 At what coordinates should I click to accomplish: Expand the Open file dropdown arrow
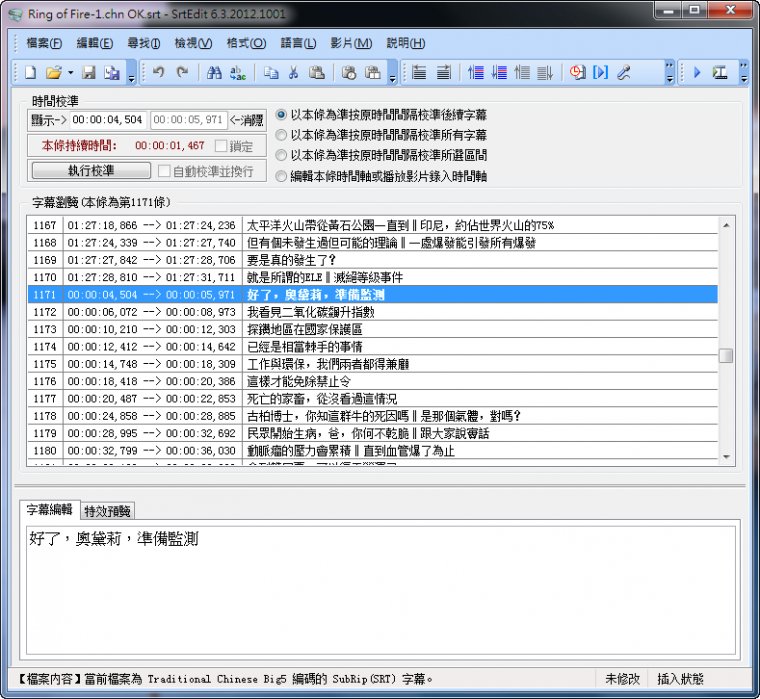(71, 73)
